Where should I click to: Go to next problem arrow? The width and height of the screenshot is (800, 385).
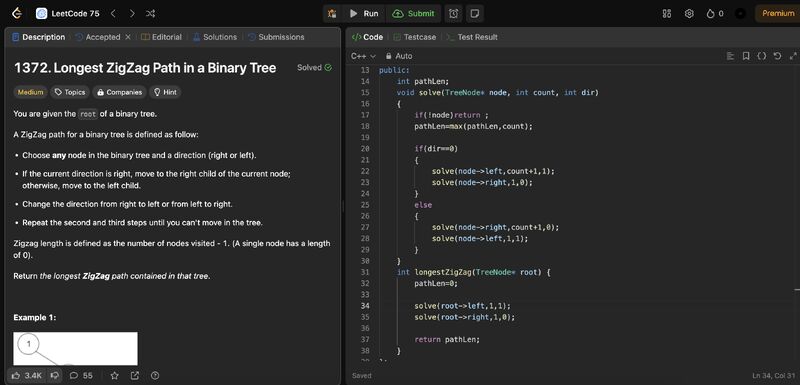[x=132, y=14]
